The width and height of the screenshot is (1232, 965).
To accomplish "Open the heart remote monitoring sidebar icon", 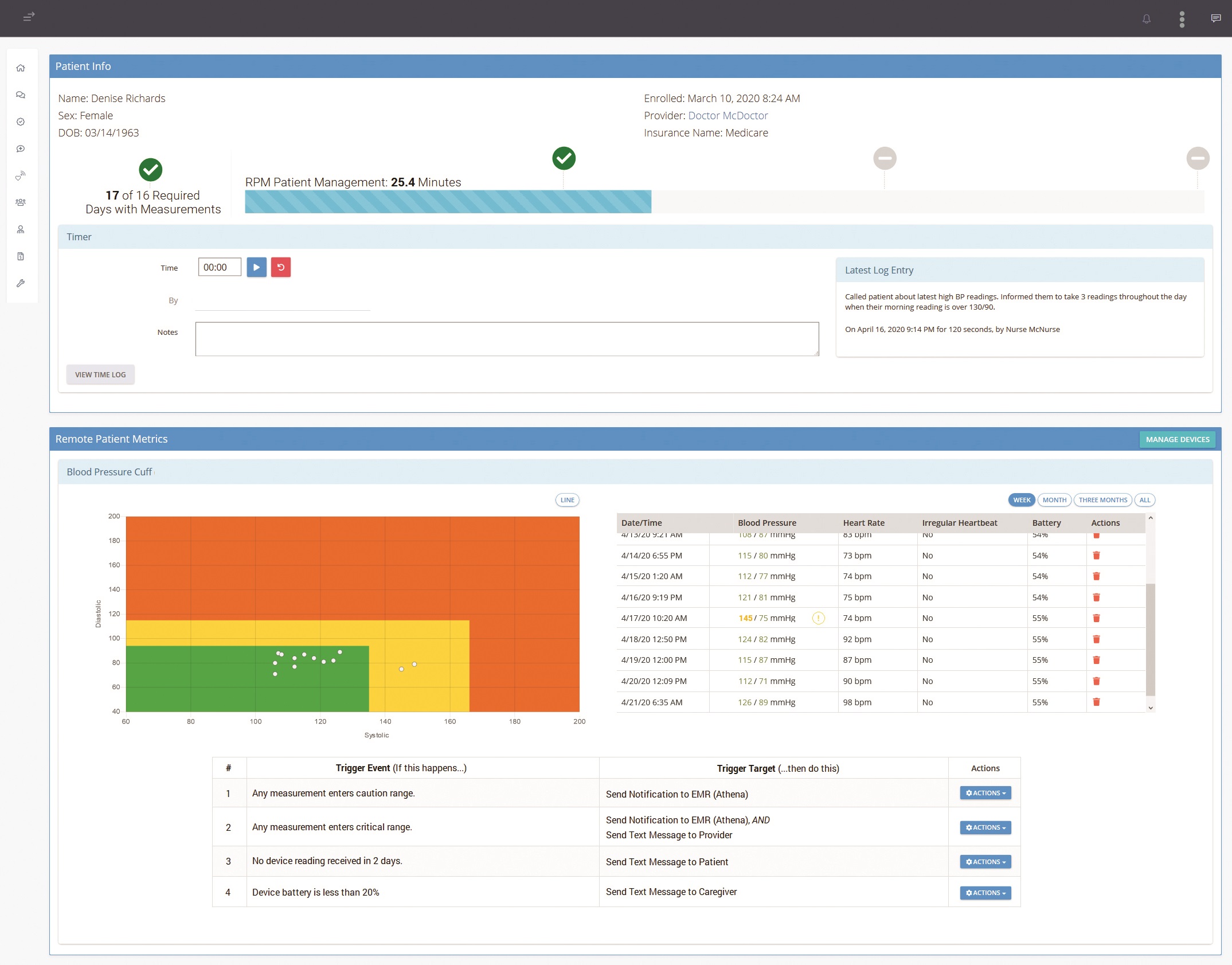I will pyautogui.click(x=21, y=175).
